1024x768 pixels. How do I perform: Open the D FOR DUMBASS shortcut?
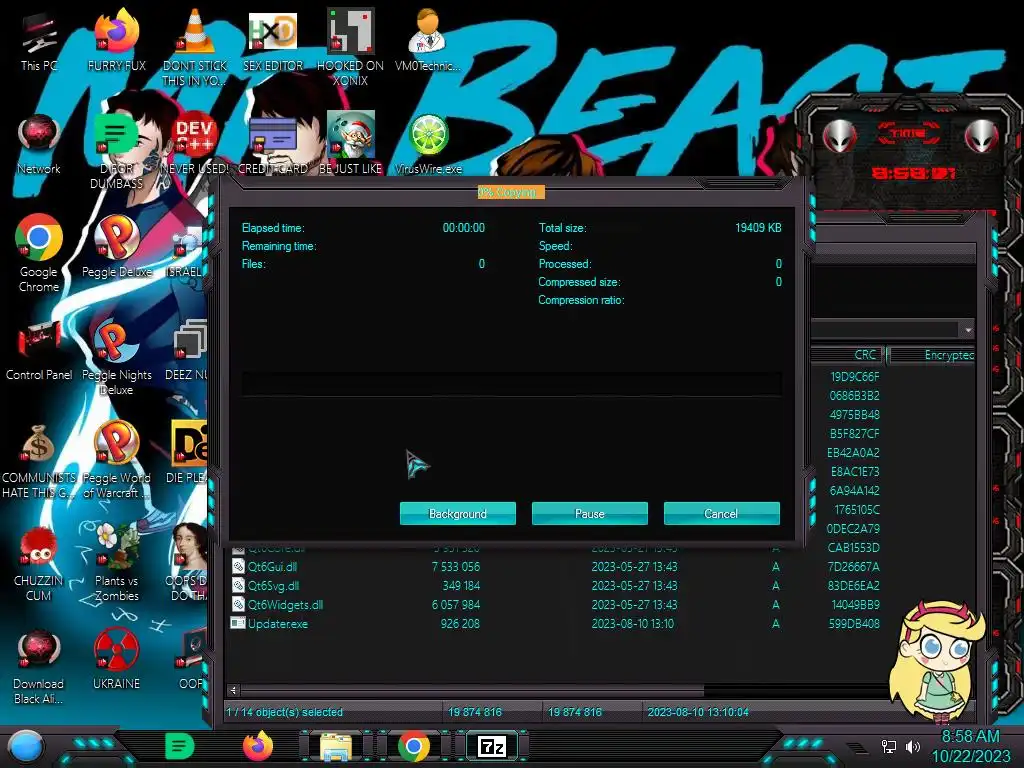tap(116, 152)
